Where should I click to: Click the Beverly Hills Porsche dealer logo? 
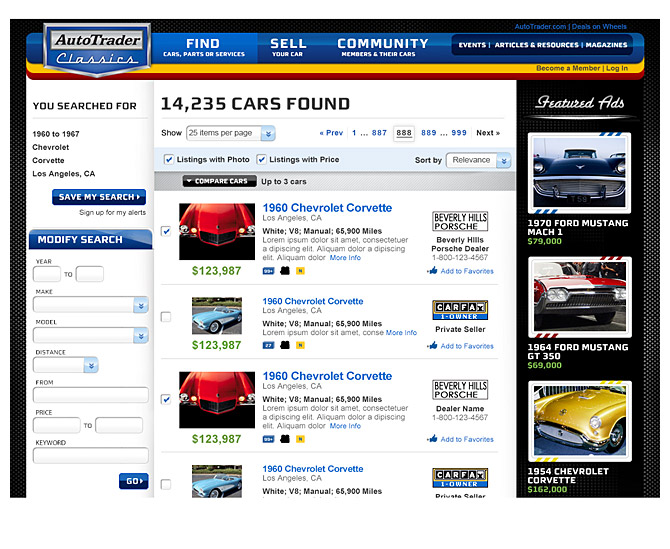tap(460, 221)
